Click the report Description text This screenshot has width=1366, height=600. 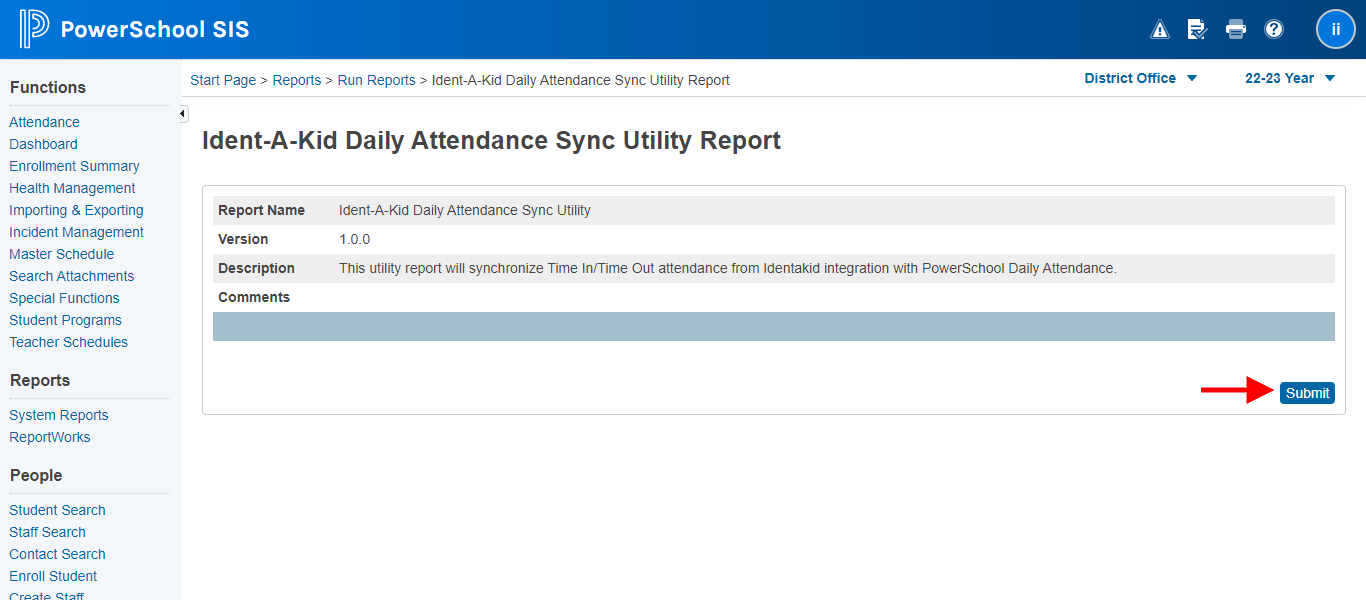(x=728, y=268)
